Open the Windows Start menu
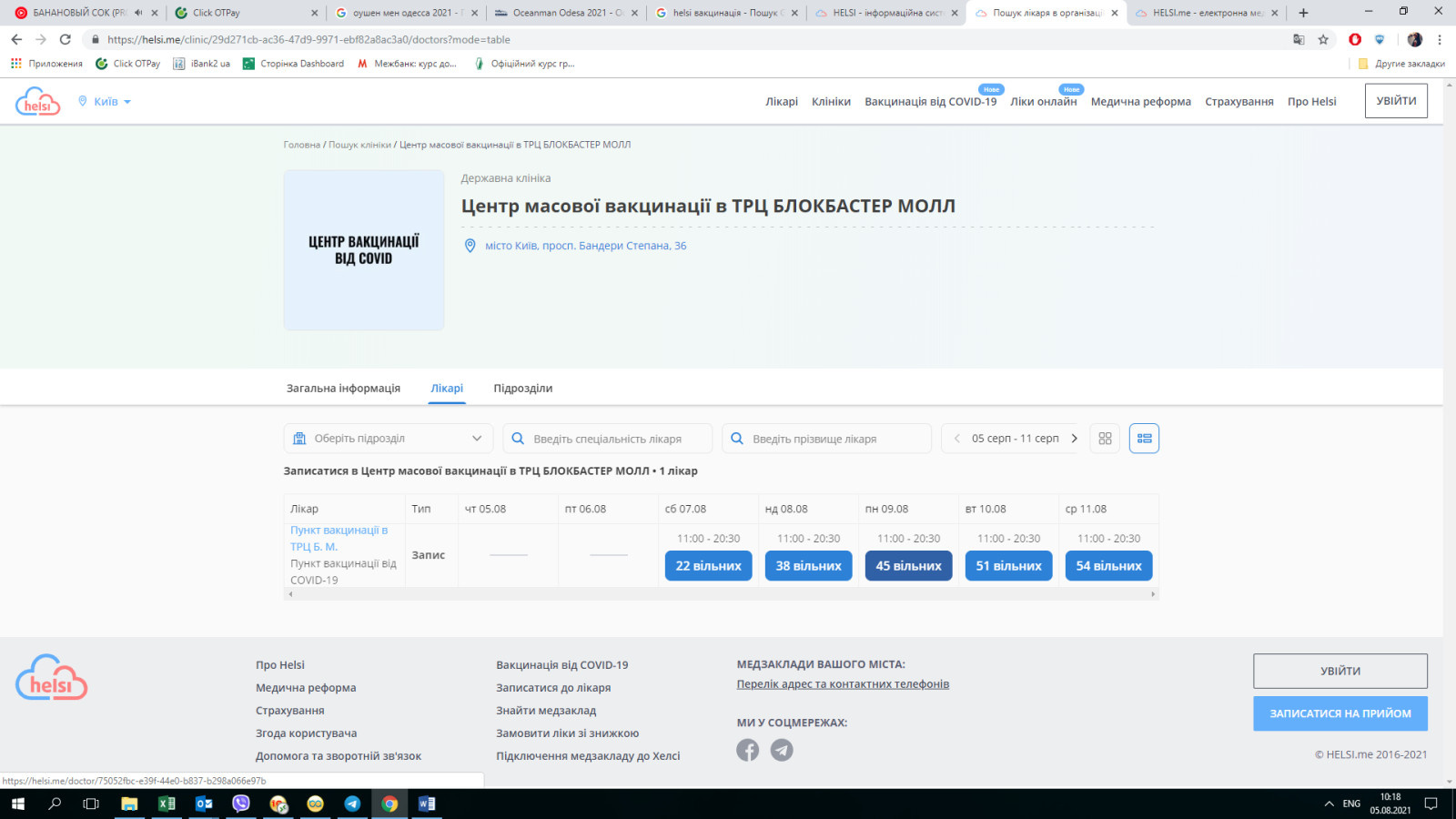The width and height of the screenshot is (1456, 819). 17,804
